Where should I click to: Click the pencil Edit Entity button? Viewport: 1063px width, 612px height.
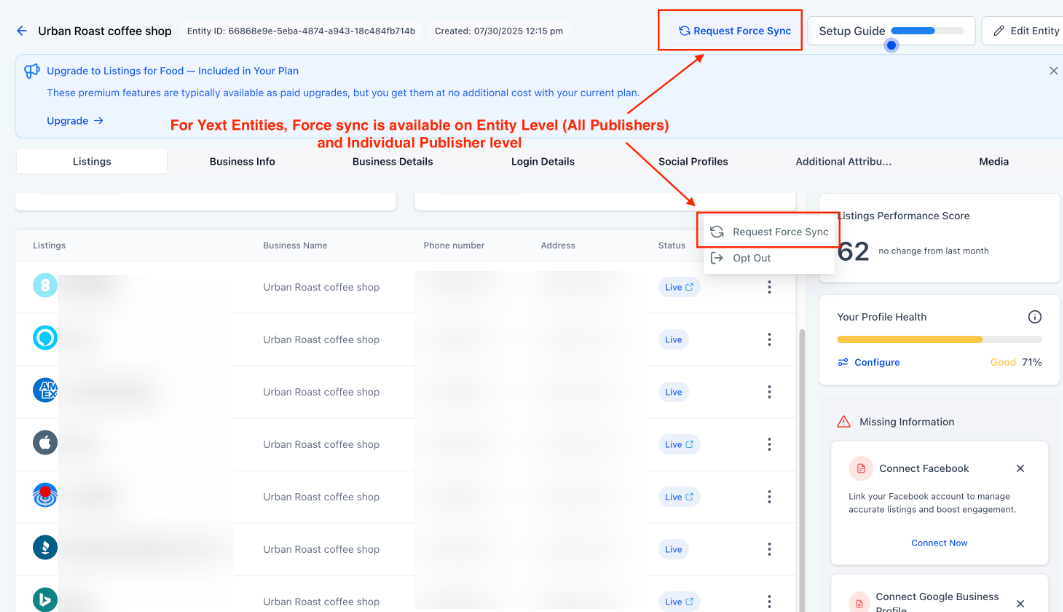(x=1025, y=31)
